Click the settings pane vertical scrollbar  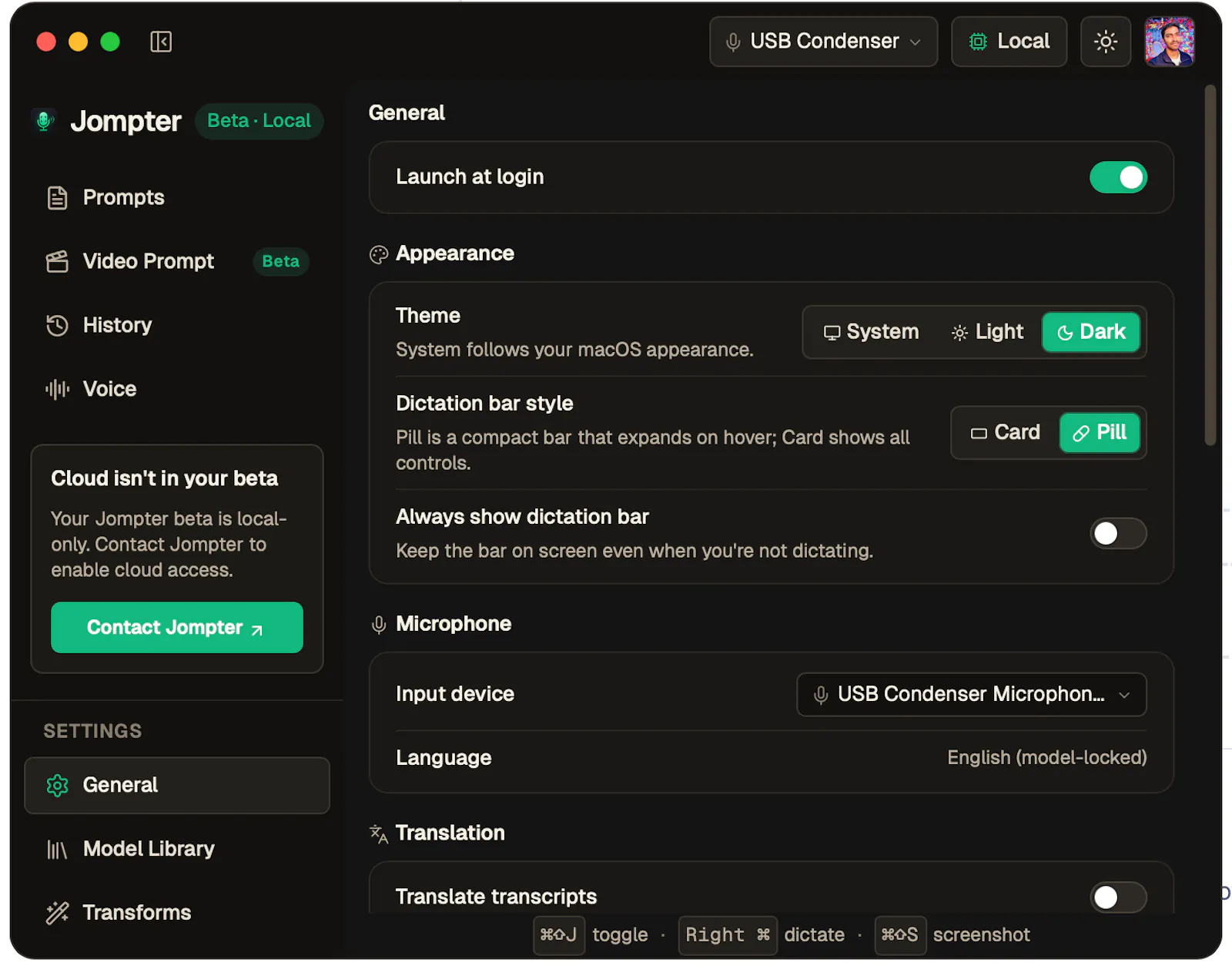coord(1210,265)
